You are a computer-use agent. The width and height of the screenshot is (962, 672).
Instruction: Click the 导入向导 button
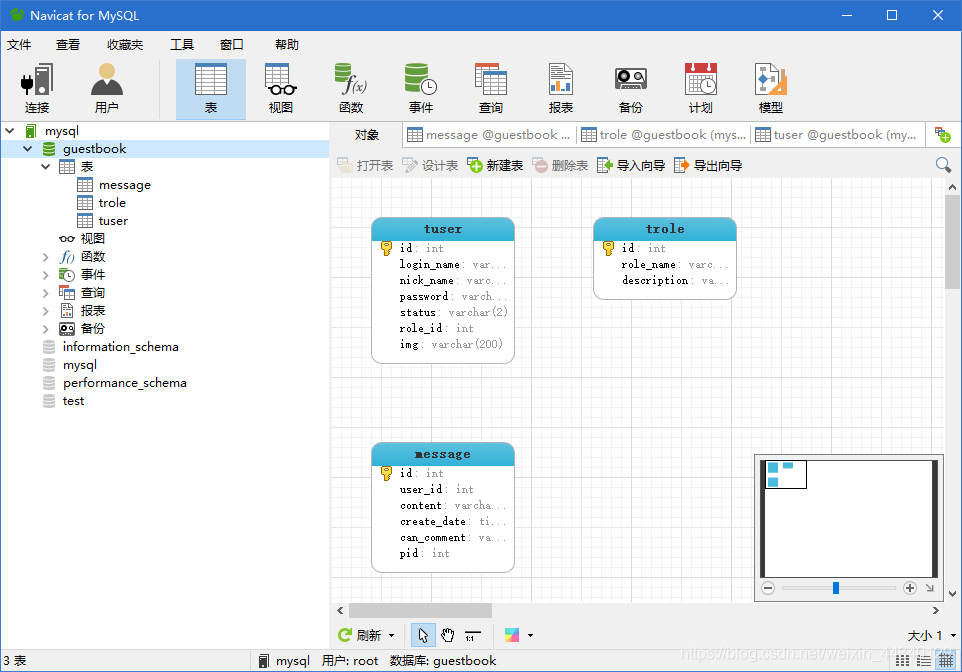(631, 165)
